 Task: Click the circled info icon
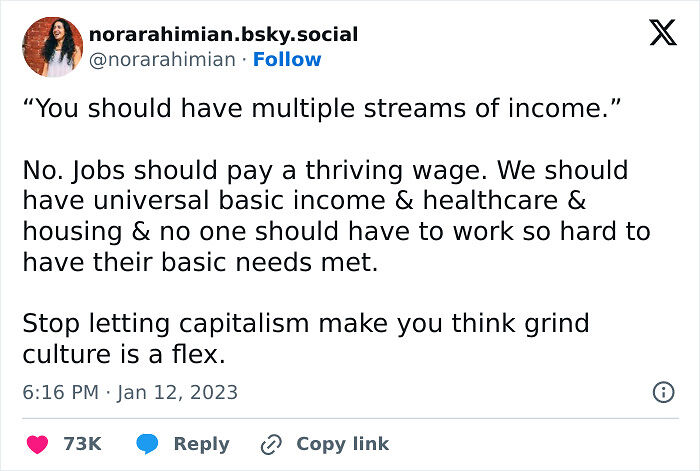(663, 392)
